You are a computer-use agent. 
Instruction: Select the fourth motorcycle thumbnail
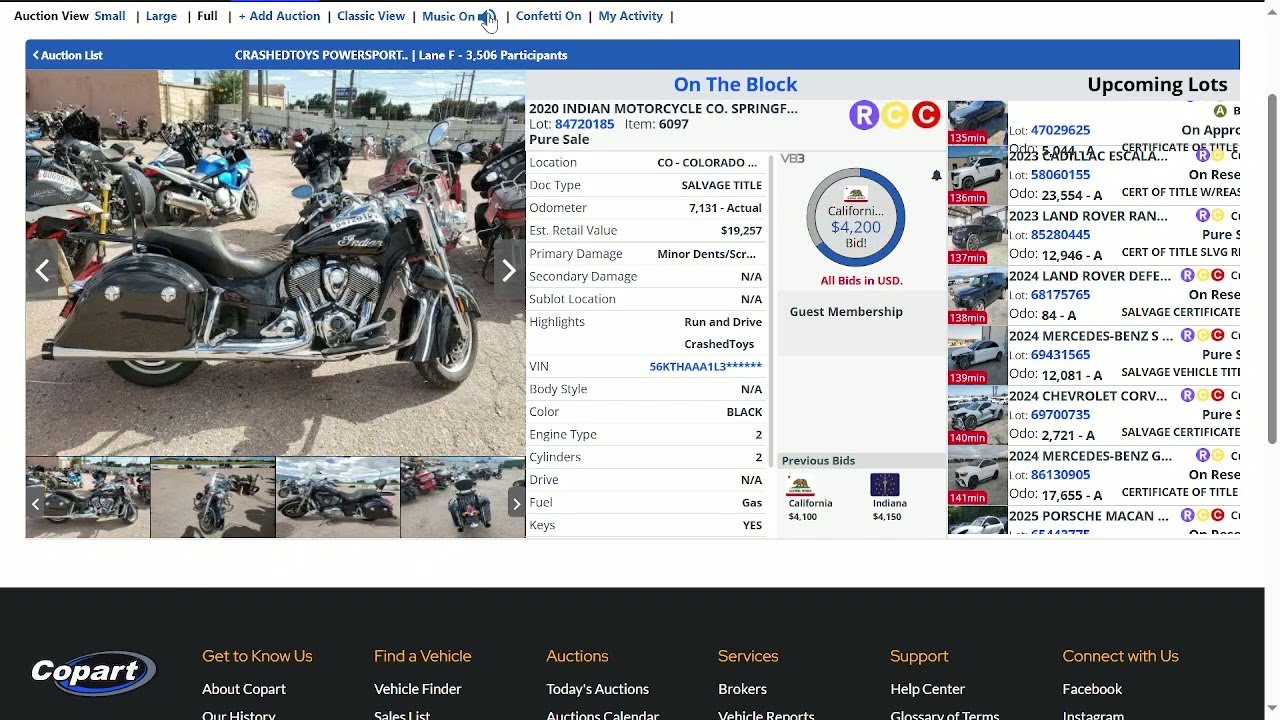point(462,497)
